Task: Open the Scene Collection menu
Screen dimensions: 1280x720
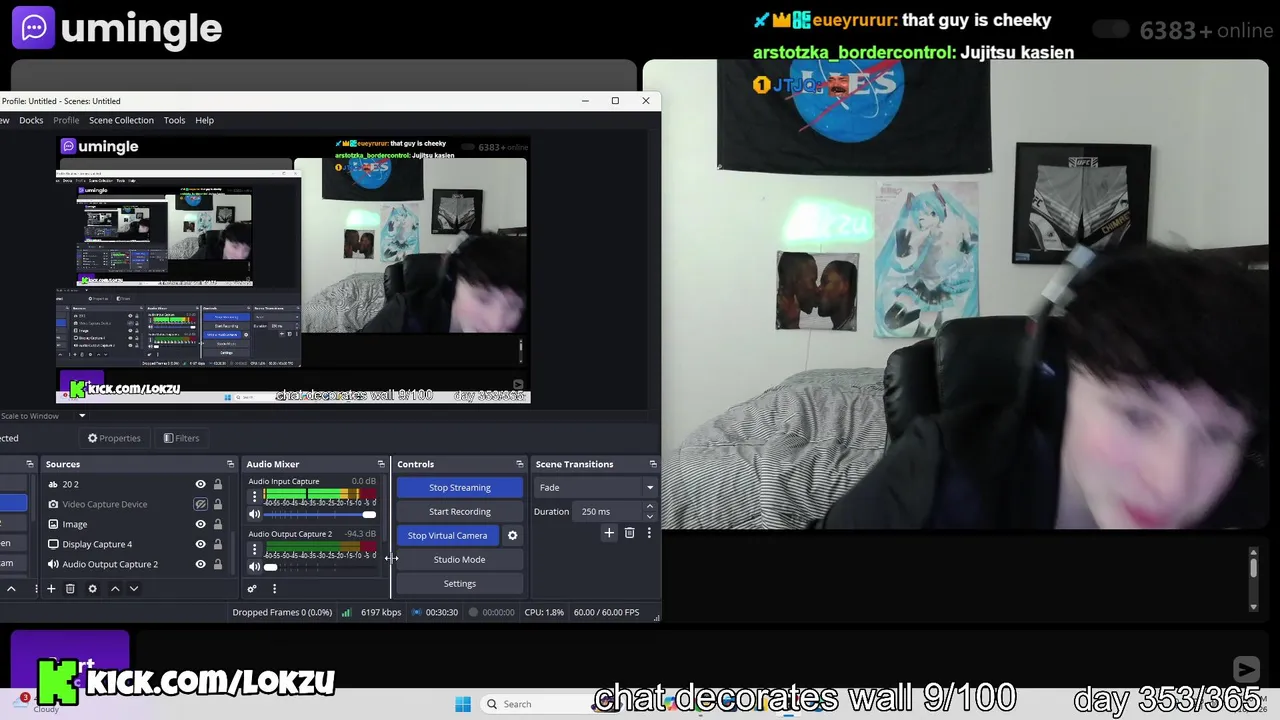Action: tap(121, 120)
